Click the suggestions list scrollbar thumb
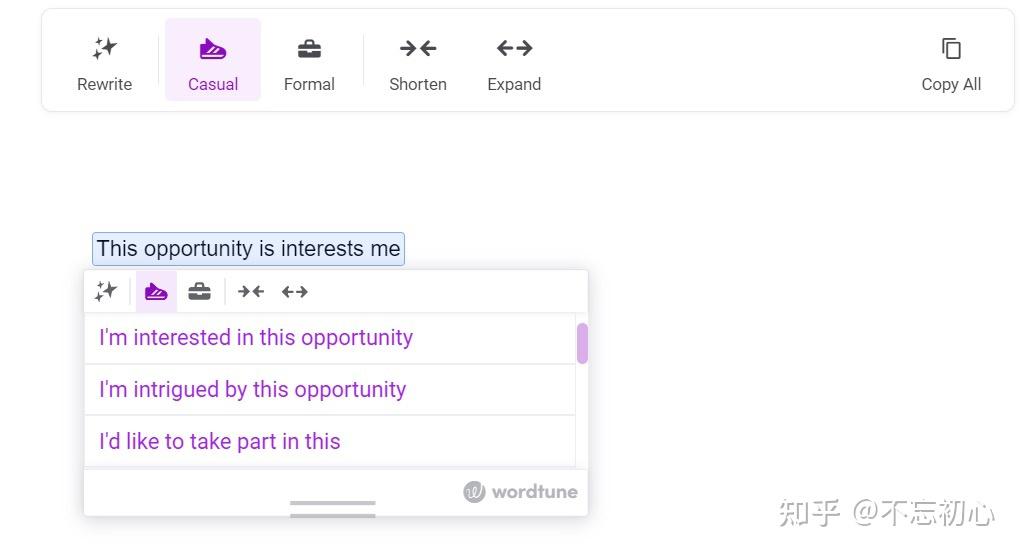The width and height of the screenshot is (1021, 554). [582, 343]
